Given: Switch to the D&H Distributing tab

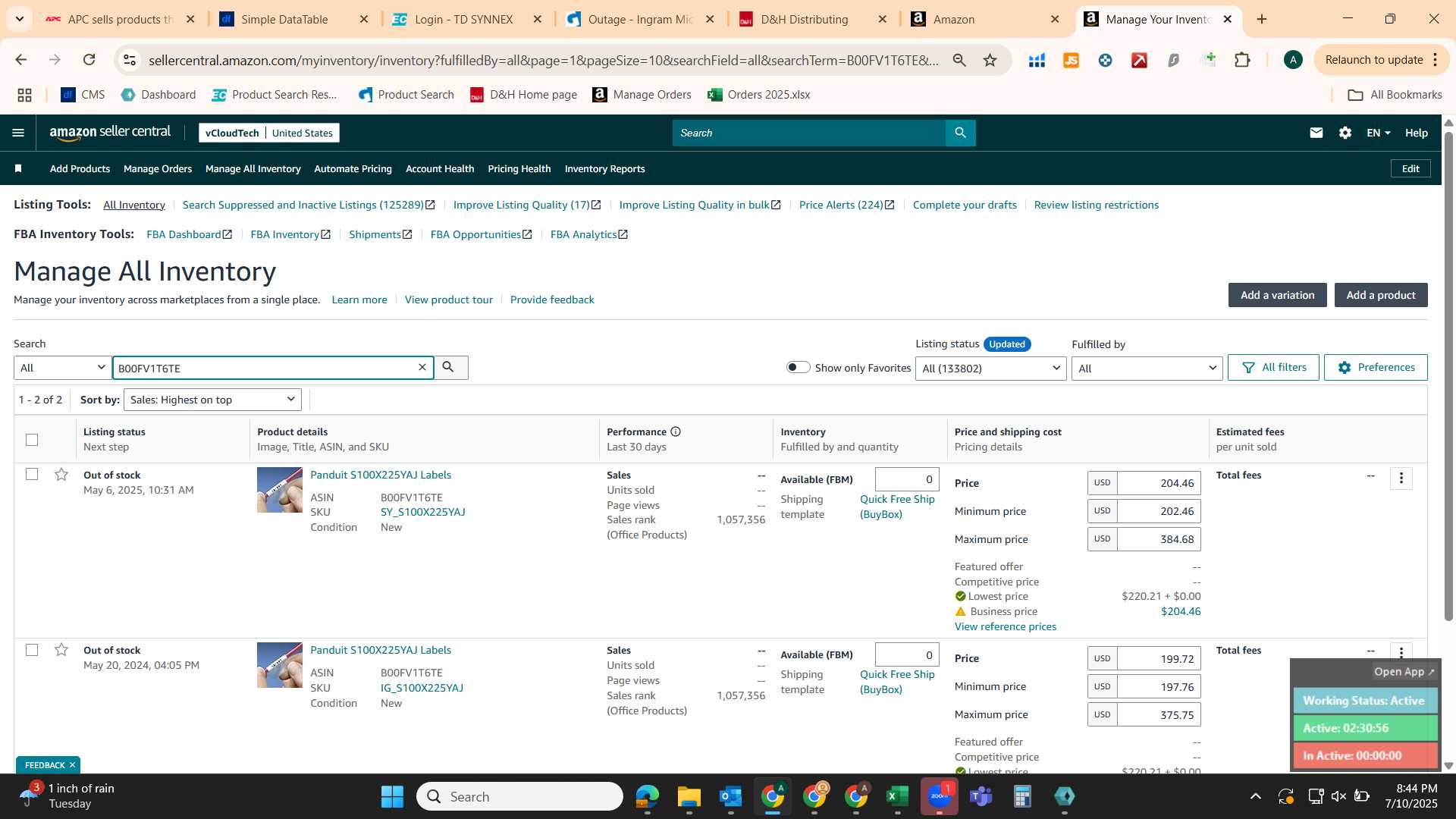Looking at the screenshot, I should coord(804,19).
